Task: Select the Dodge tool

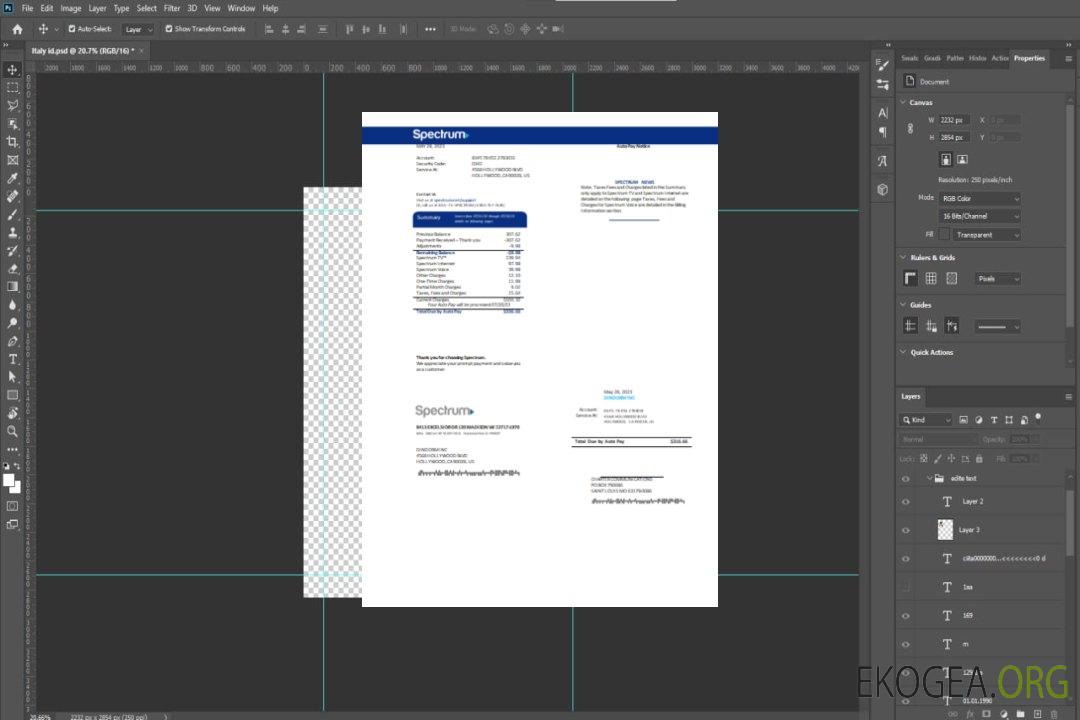Action: pyautogui.click(x=12, y=323)
